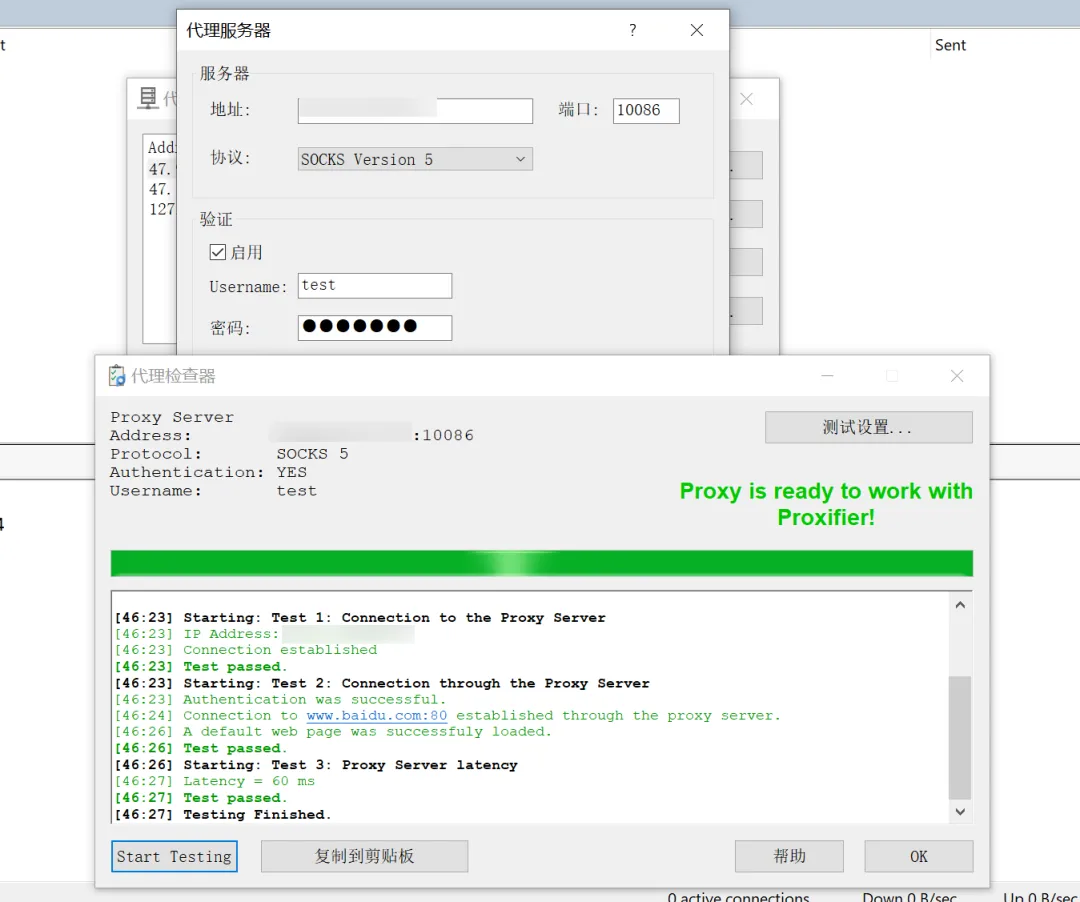
Task: Click 'Connection established' log line
Action: click(x=246, y=649)
